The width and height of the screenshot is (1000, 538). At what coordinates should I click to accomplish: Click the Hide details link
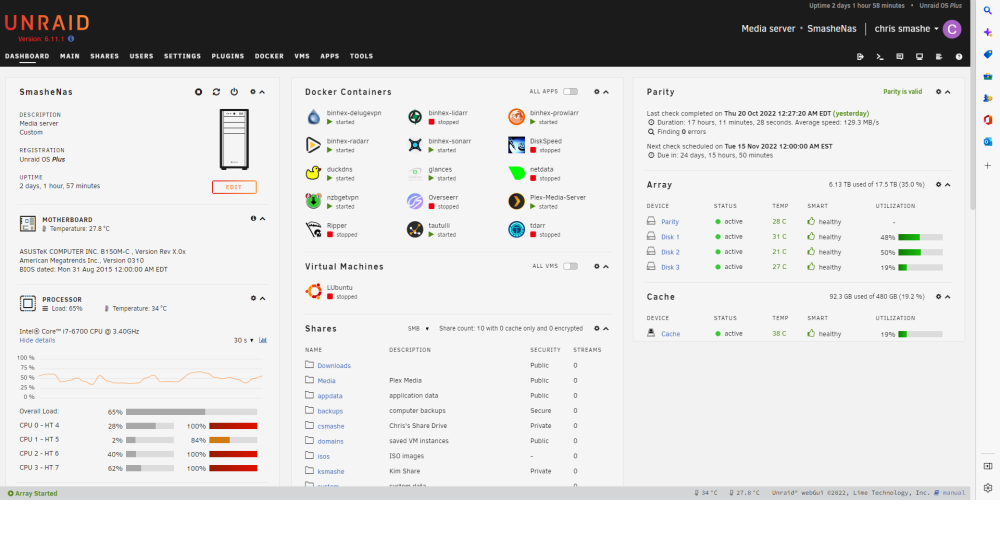tap(37, 340)
